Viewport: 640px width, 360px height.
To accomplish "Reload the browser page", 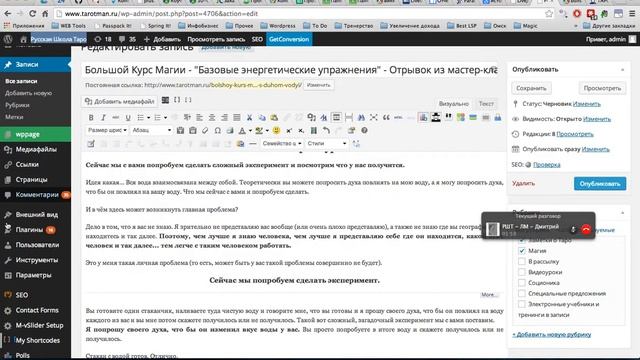I will pyautogui.click(x=32, y=13).
